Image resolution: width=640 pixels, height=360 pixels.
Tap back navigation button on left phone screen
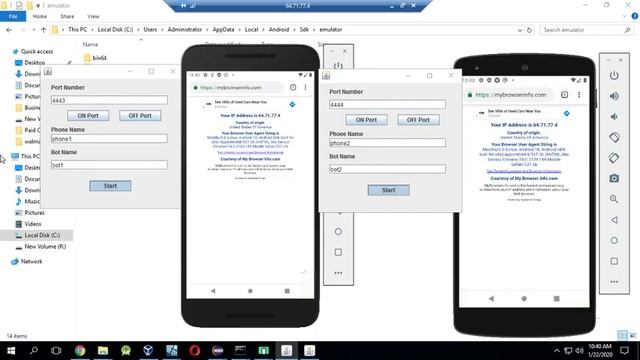point(213,291)
